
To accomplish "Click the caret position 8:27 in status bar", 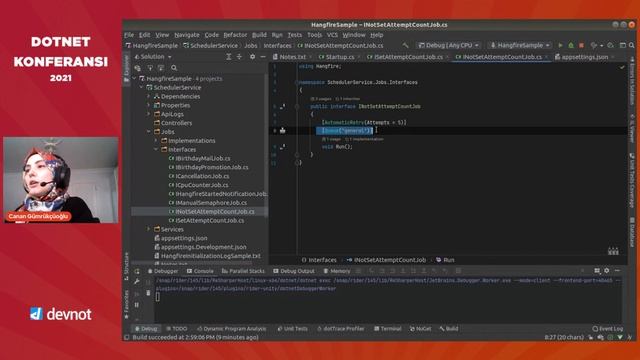I will (x=564, y=338).
